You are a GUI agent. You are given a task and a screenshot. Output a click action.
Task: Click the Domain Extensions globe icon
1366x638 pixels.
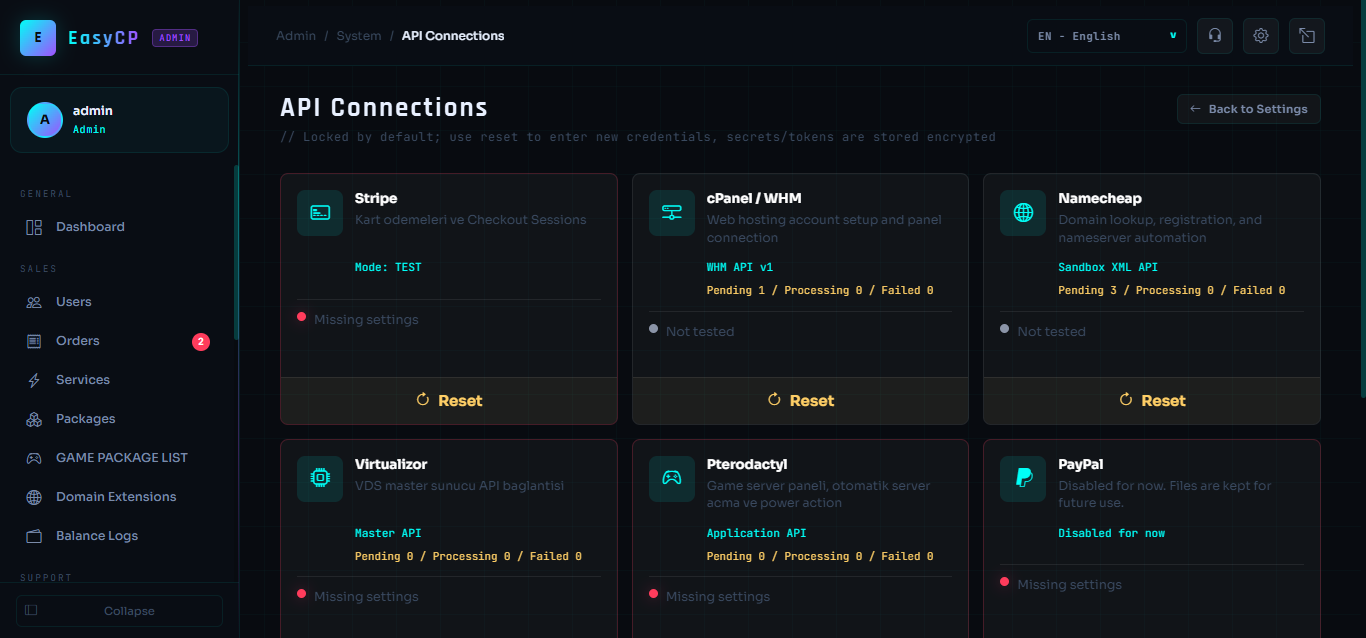pos(34,497)
